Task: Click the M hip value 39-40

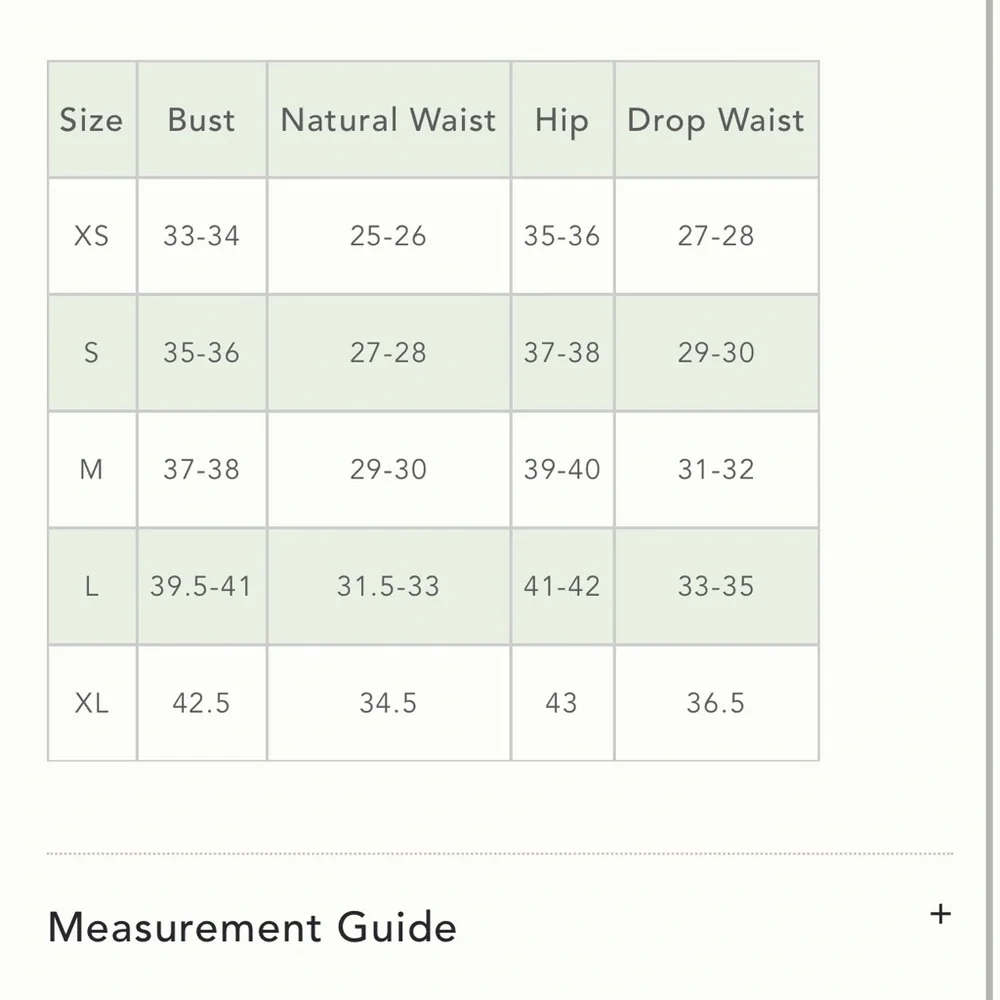Action: [x=562, y=469]
